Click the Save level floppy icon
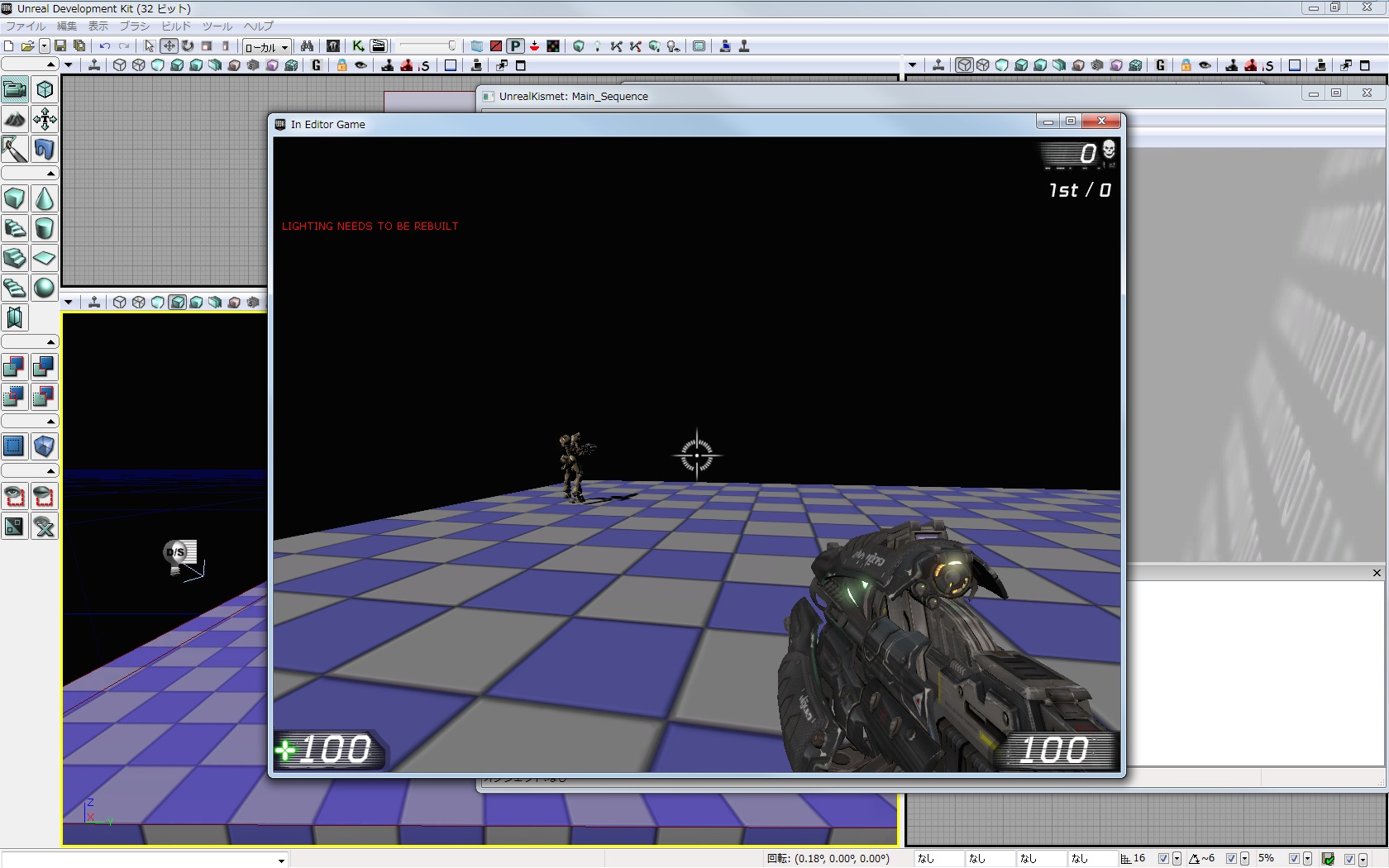The height and width of the screenshot is (868, 1389). tap(60, 46)
